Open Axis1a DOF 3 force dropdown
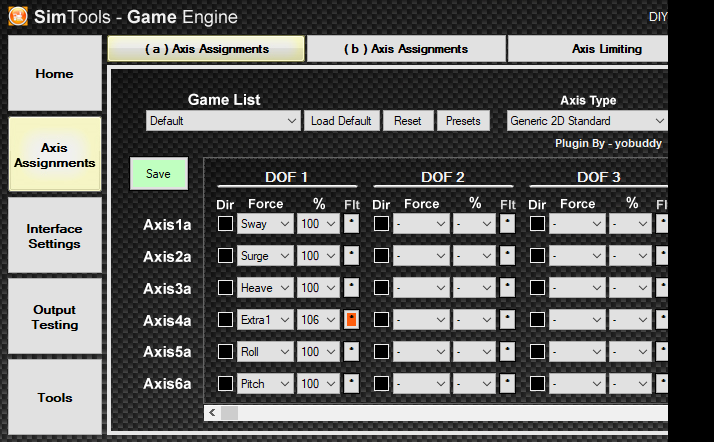 tap(577, 224)
